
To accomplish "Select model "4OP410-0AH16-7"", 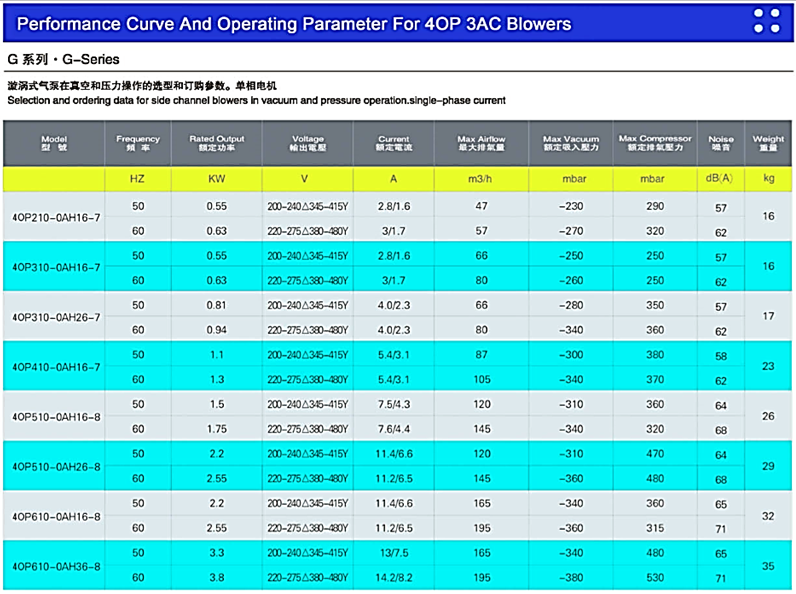I will pyautogui.click(x=56, y=367).
